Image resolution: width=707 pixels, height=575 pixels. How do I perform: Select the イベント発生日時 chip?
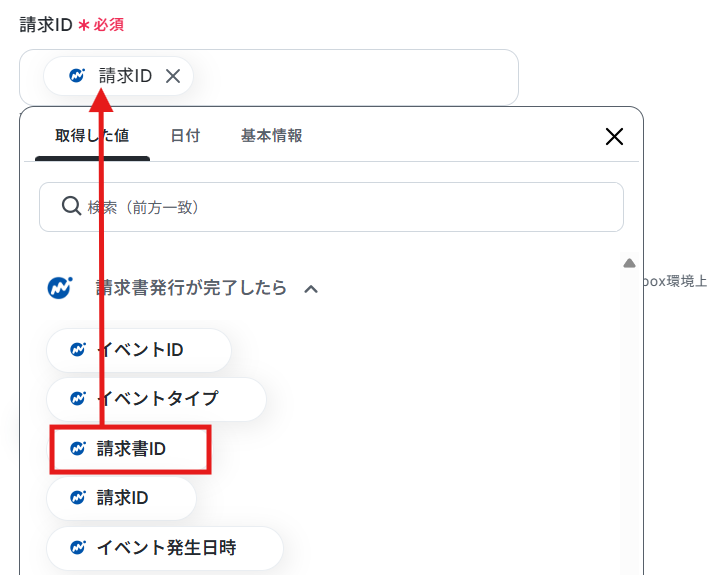[x=165, y=548]
